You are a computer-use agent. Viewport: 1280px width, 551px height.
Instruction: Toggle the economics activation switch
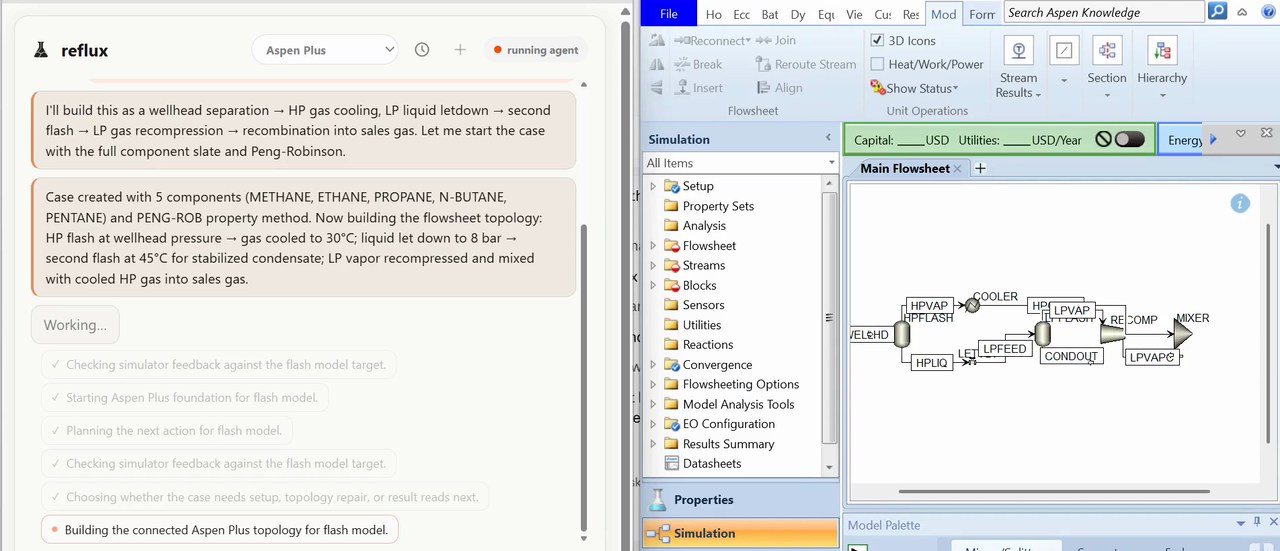(1129, 140)
